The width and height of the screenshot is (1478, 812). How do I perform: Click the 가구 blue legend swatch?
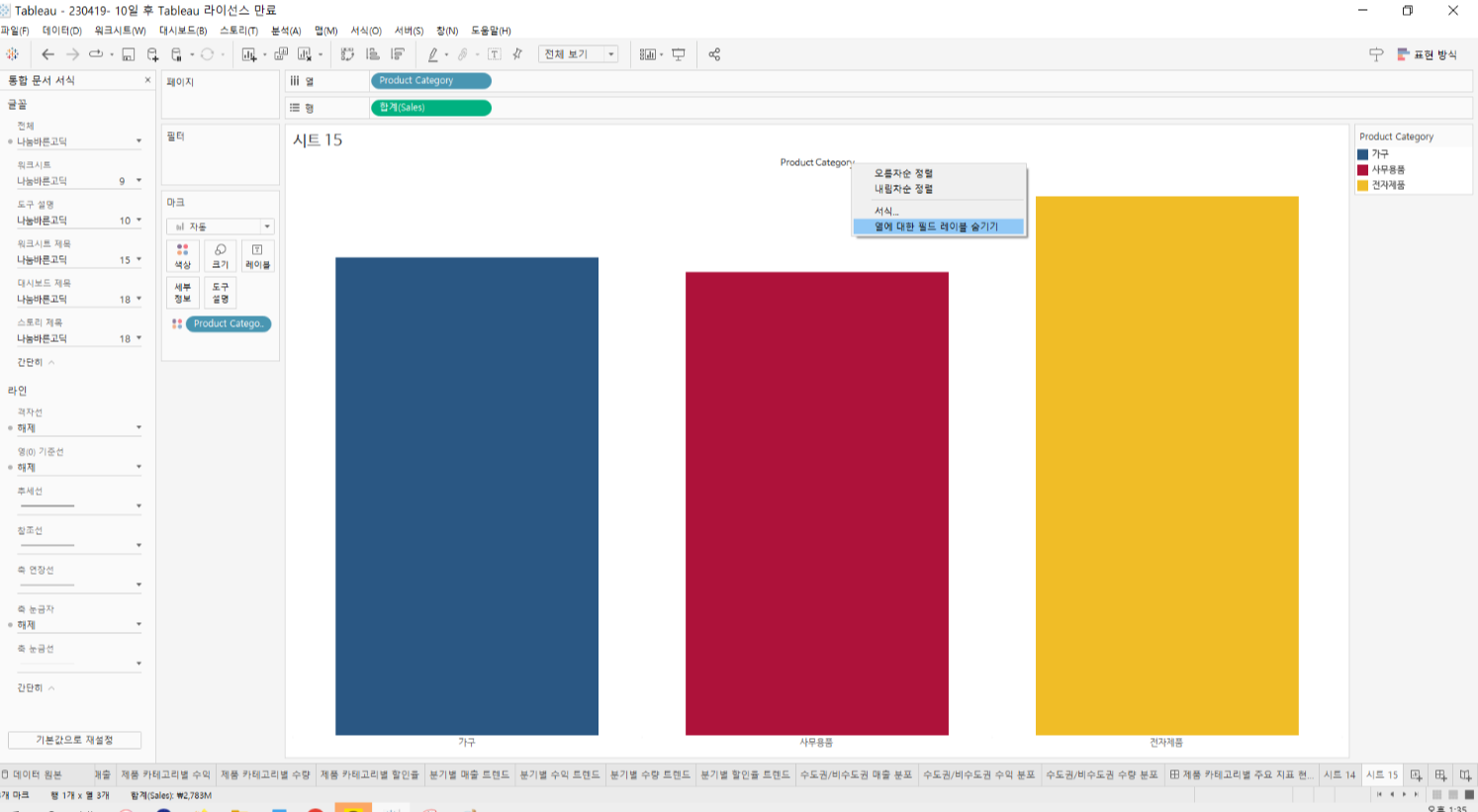(x=1362, y=154)
